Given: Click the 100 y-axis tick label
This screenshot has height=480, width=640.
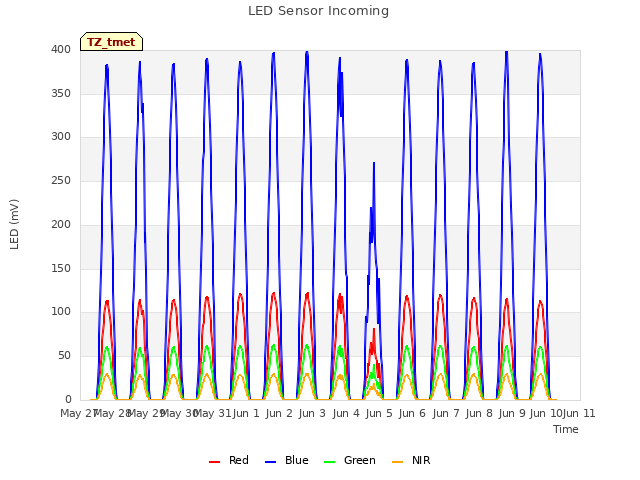Looking at the screenshot, I should click(61, 312).
